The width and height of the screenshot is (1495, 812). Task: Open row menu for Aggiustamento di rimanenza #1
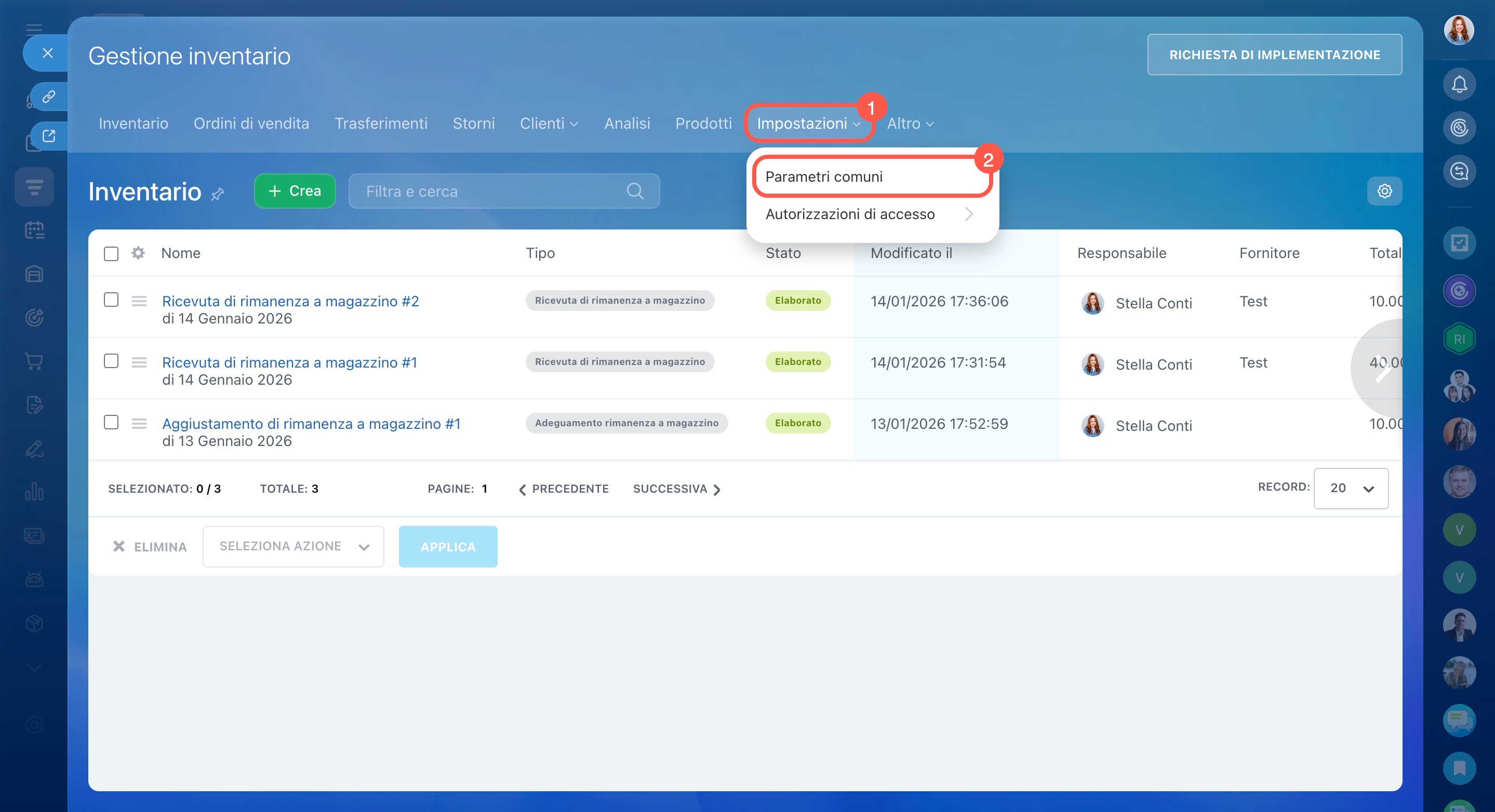click(x=139, y=424)
